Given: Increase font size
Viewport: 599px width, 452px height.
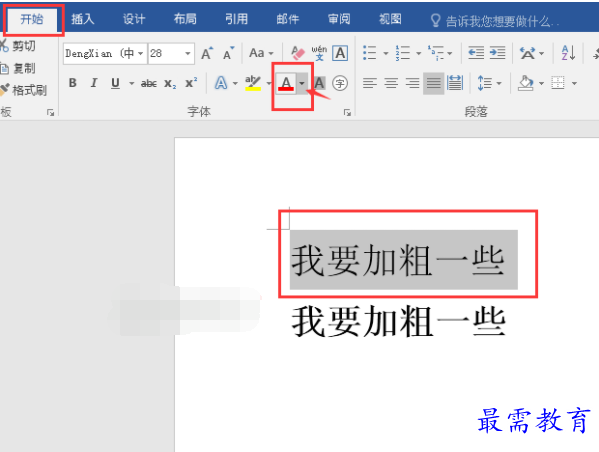Looking at the screenshot, I should (207, 53).
